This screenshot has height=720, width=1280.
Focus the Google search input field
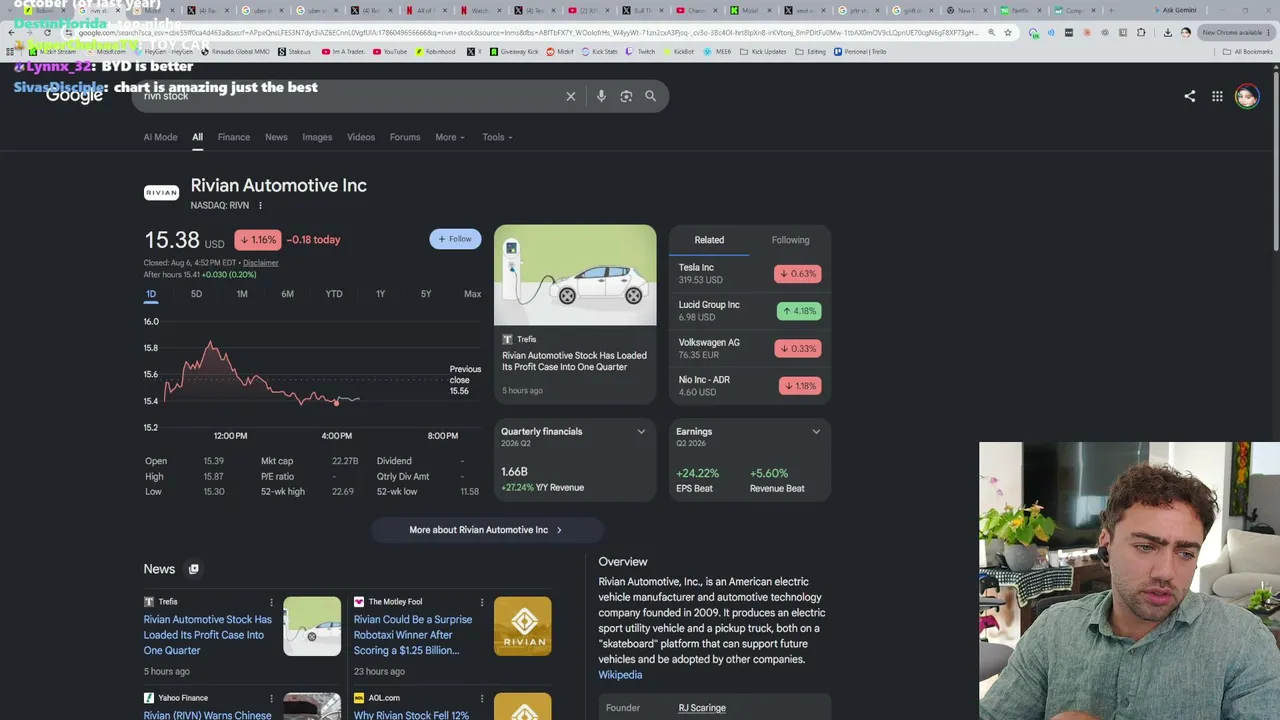[350, 96]
